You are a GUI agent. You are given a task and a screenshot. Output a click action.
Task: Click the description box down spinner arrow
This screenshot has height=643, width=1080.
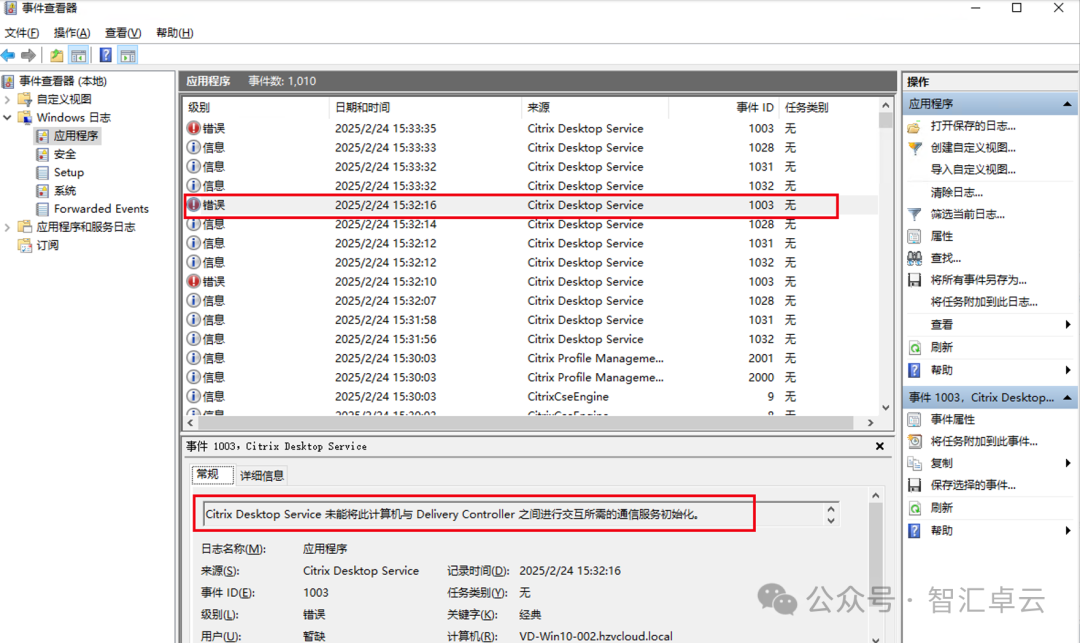click(x=831, y=520)
